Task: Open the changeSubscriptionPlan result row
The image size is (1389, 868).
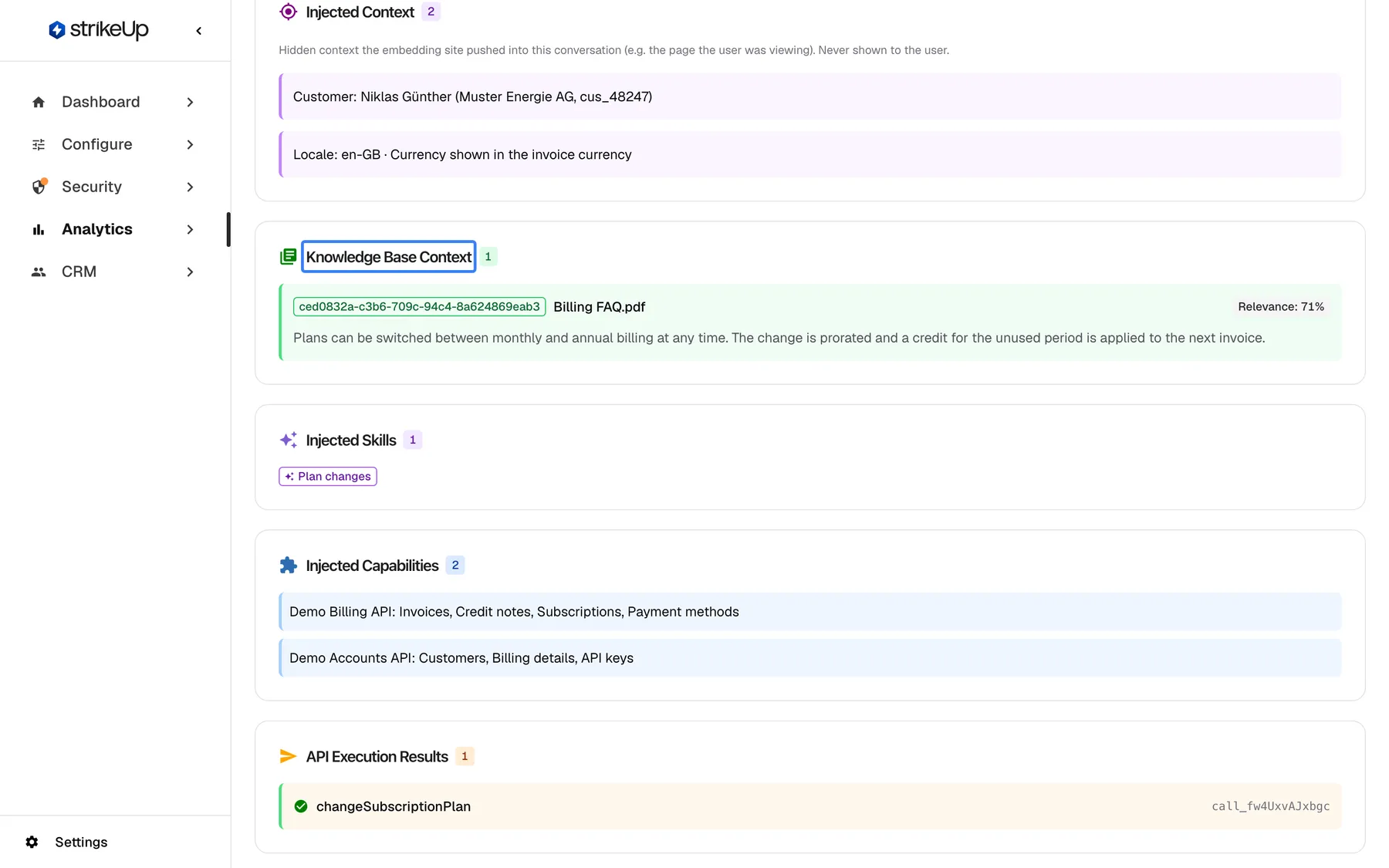Action: point(810,806)
